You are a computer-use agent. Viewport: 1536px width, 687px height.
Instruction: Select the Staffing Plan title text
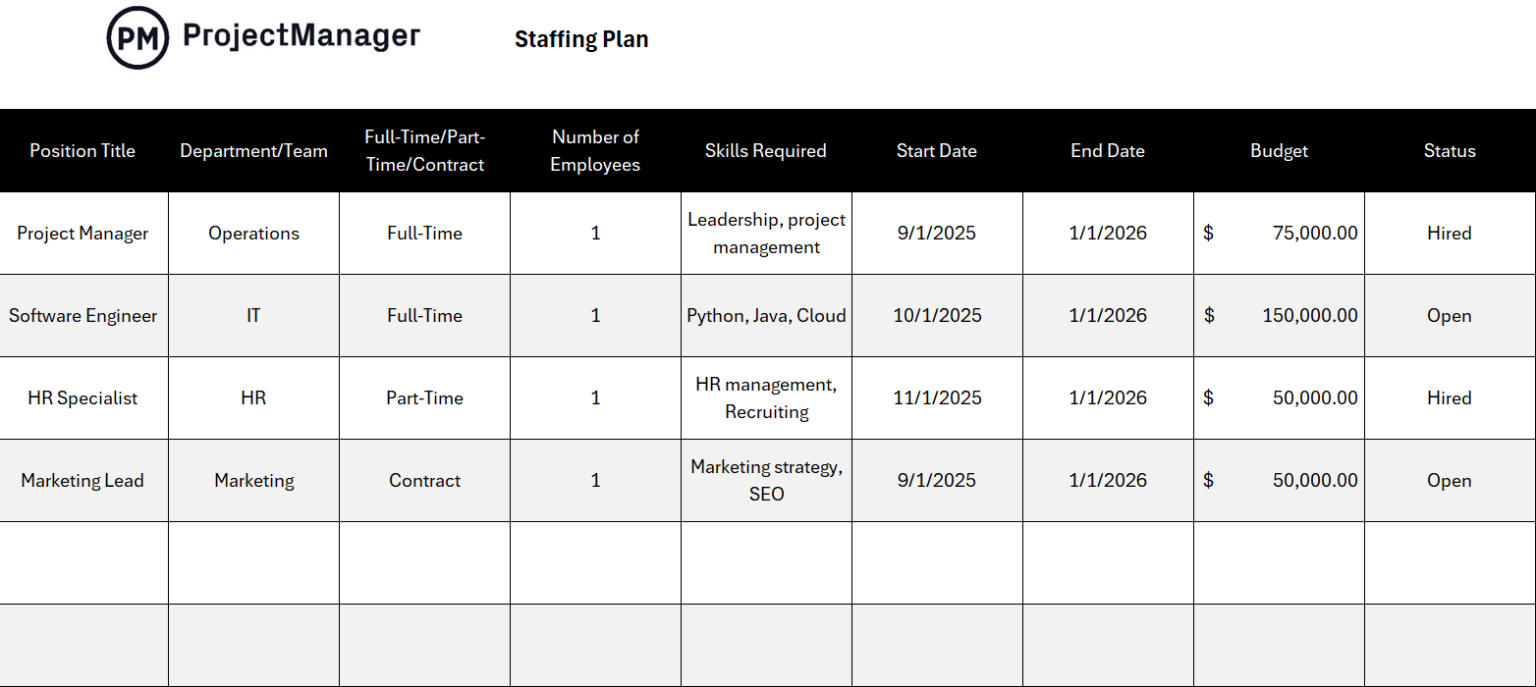[581, 40]
